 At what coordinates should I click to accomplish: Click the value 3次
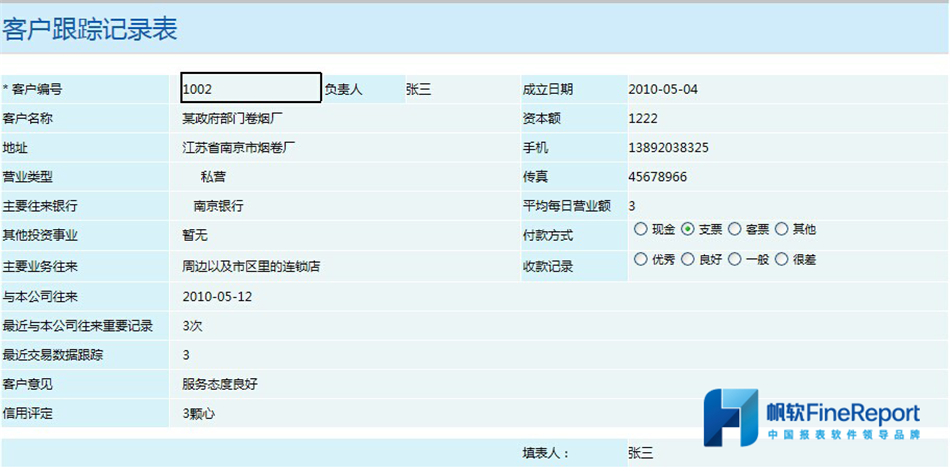pyautogui.click(x=192, y=326)
